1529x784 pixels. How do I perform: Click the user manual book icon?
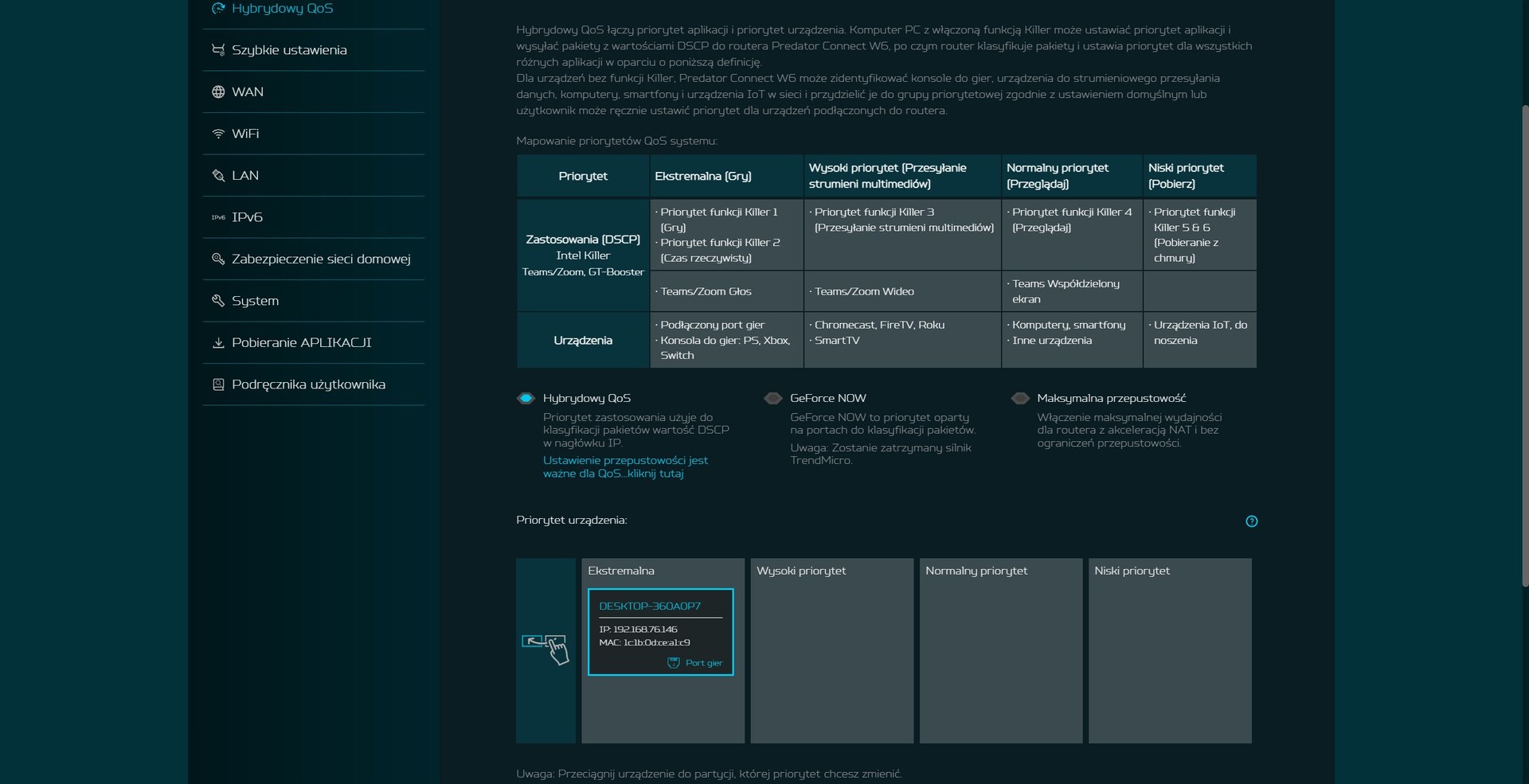click(x=218, y=384)
